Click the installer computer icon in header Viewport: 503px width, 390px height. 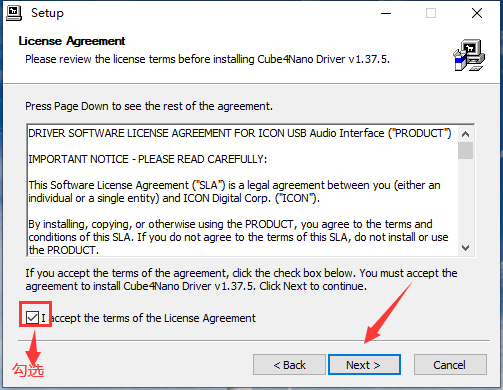click(469, 55)
